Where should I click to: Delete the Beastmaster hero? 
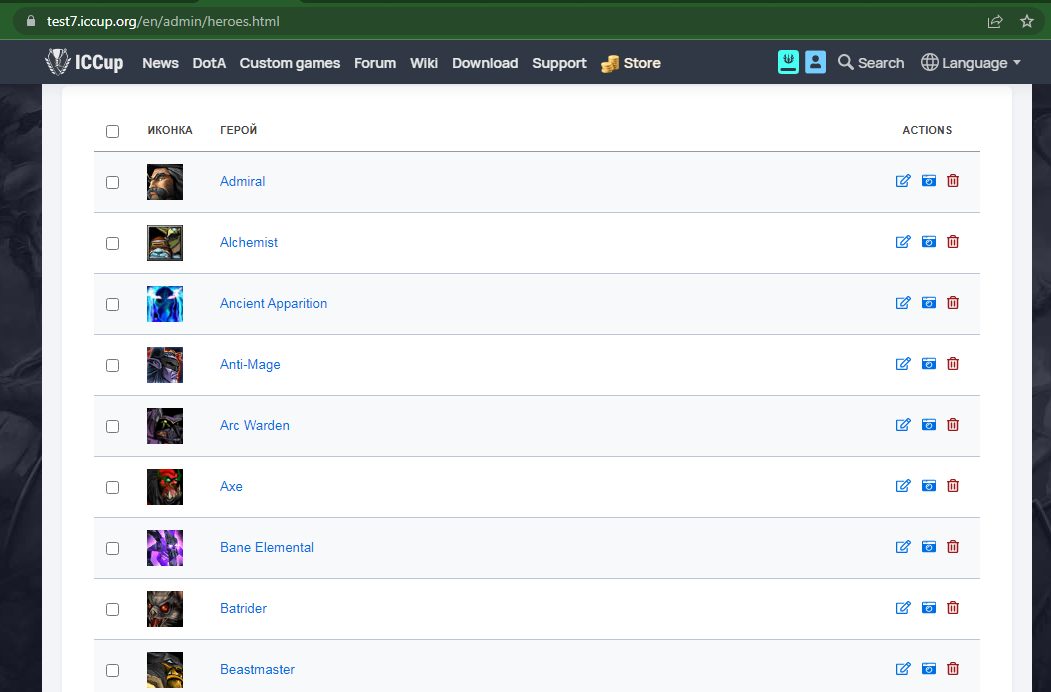click(x=952, y=669)
